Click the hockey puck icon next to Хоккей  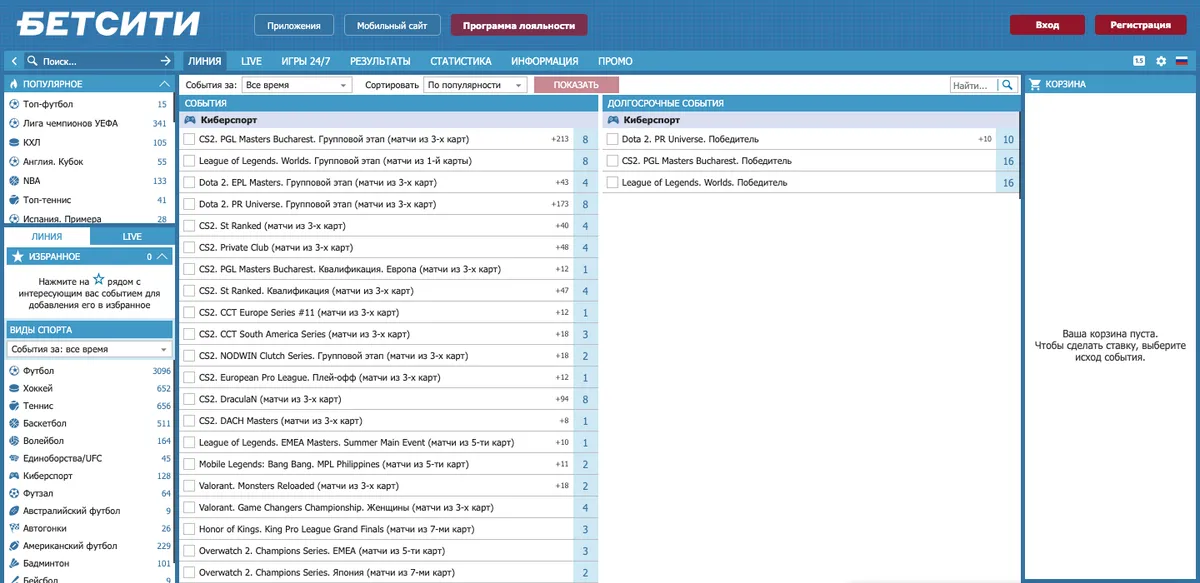[x=14, y=389]
